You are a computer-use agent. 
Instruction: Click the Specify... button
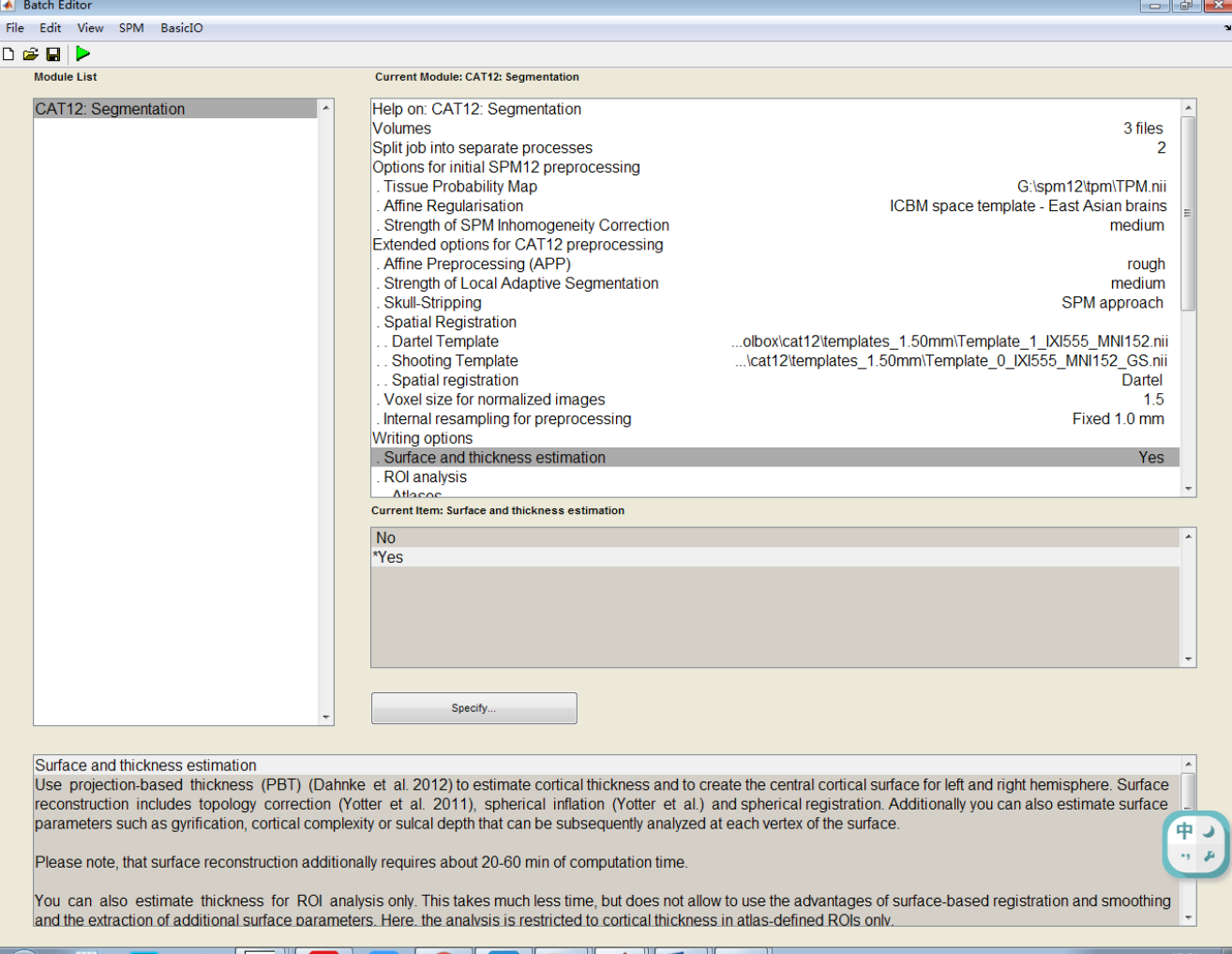tap(473, 708)
